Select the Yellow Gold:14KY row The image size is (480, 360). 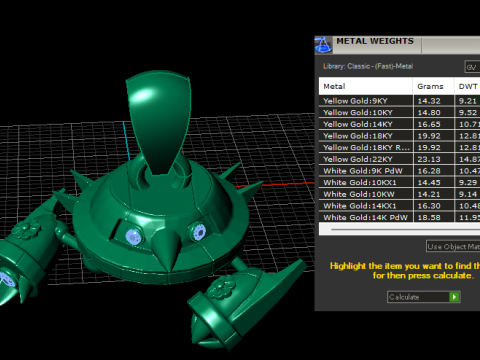point(399,124)
